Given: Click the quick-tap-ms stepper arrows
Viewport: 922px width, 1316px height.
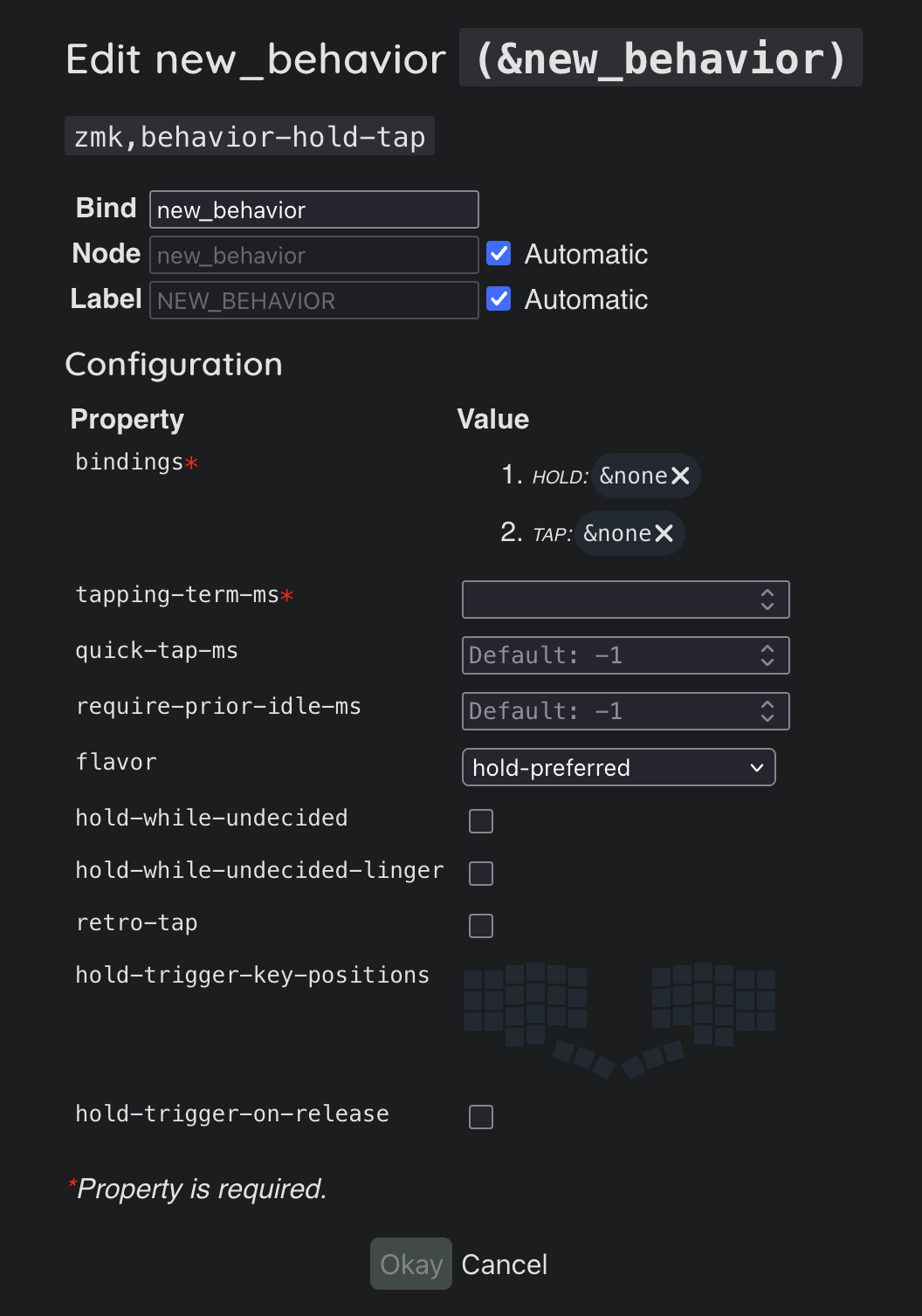Looking at the screenshot, I should (767, 655).
